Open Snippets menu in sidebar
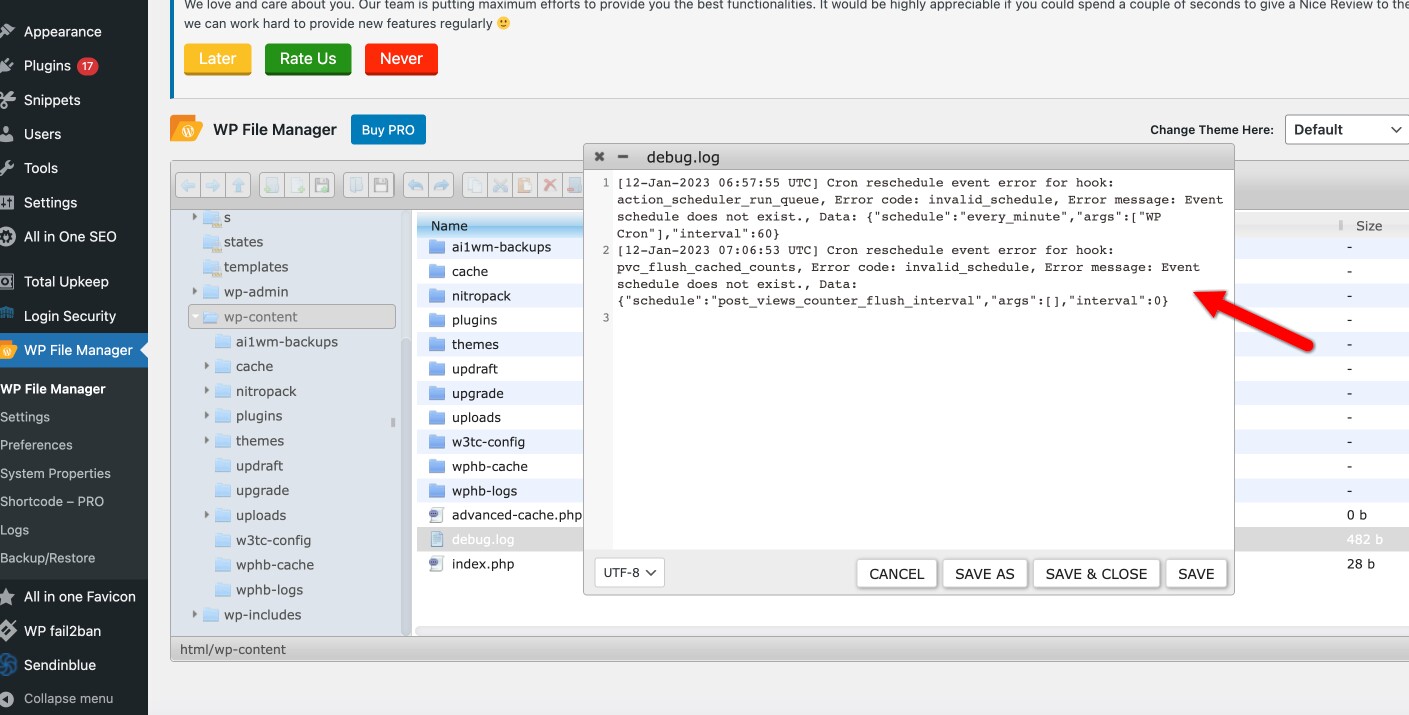Viewport: 1409px width, 715px height. [x=52, y=100]
